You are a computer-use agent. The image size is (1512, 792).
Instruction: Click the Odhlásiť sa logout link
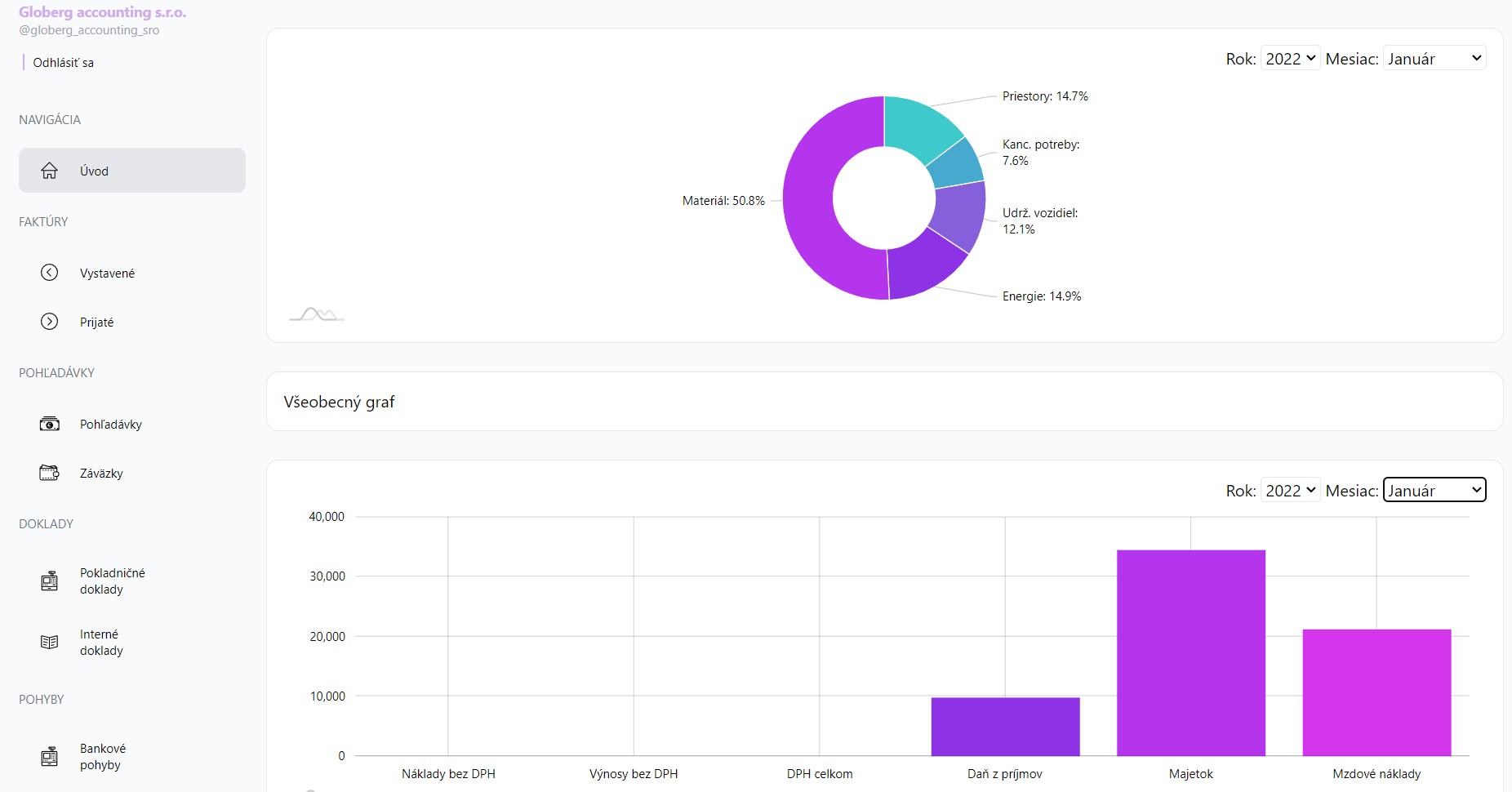coord(63,63)
